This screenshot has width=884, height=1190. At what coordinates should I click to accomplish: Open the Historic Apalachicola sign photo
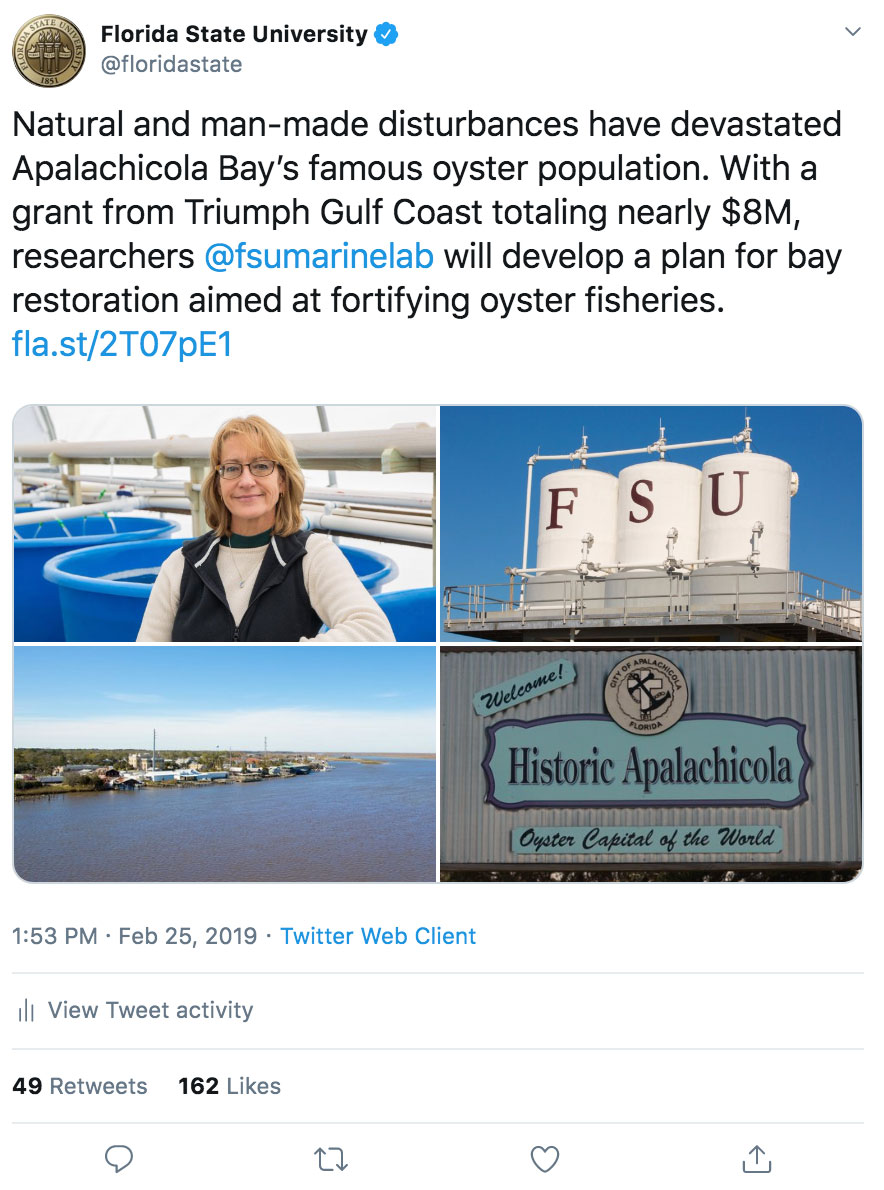[651, 763]
